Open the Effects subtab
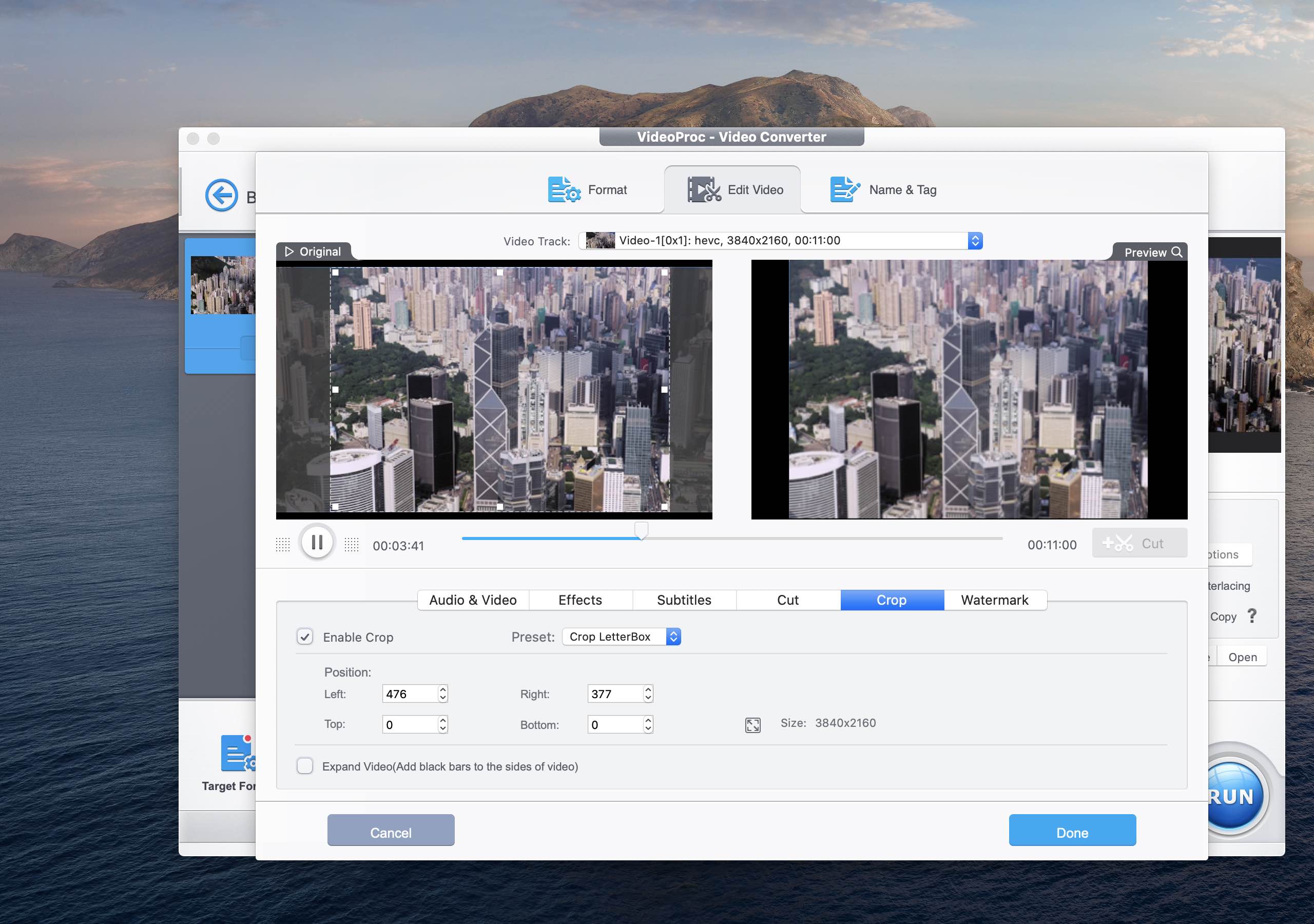This screenshot has height=924, width=1314. tap(581, 600)
